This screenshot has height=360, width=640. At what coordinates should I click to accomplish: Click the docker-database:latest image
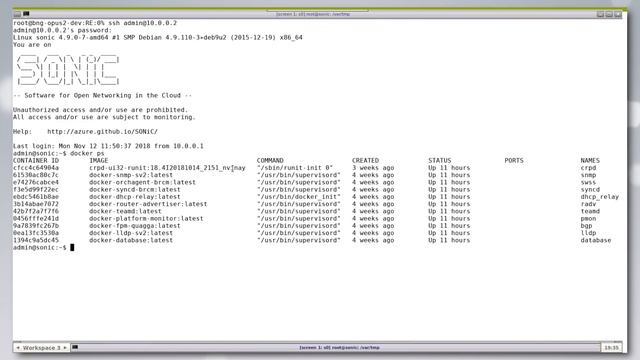coord(131,240)
